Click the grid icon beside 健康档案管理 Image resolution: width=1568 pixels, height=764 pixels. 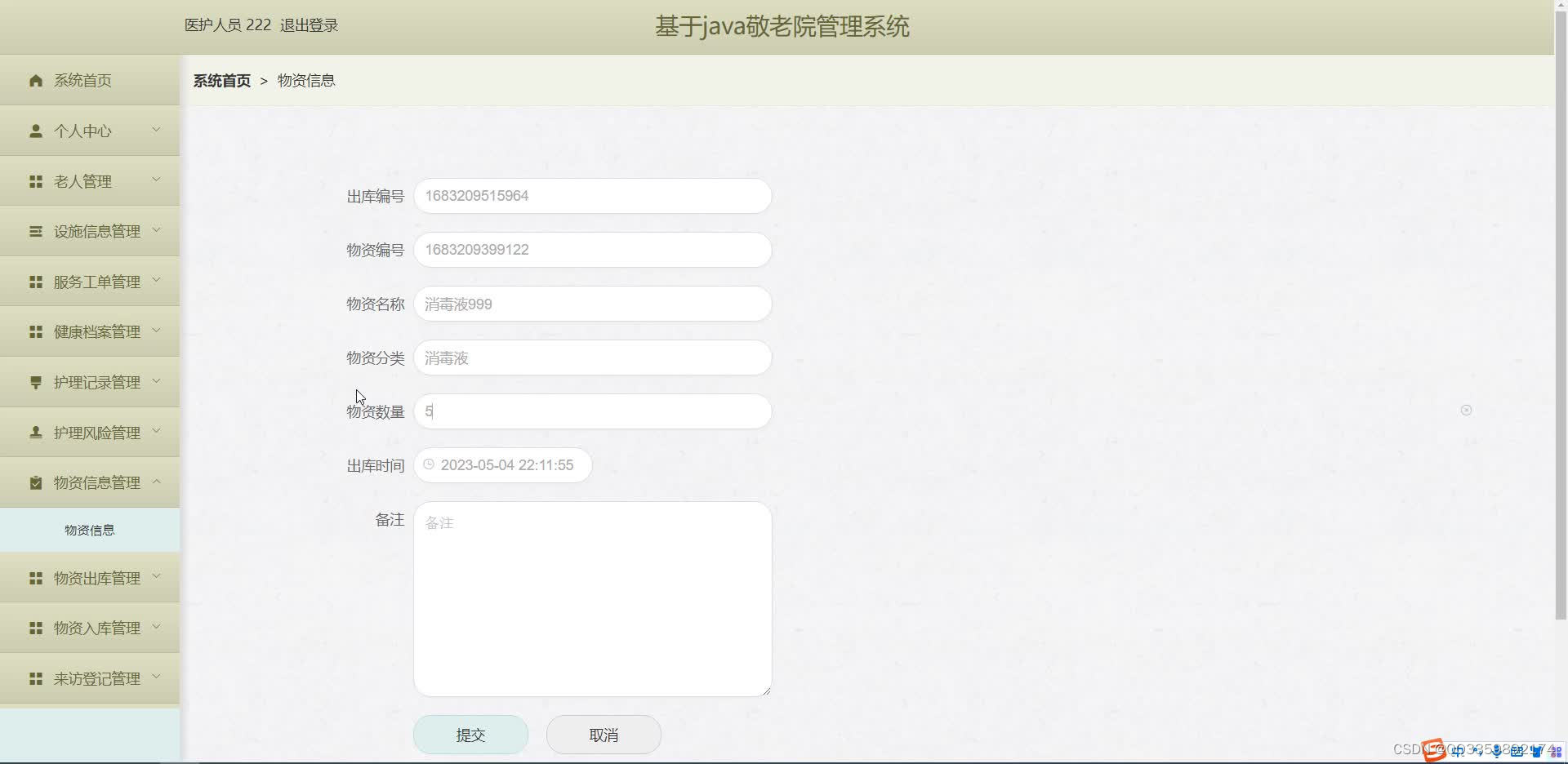coord(36,332)
